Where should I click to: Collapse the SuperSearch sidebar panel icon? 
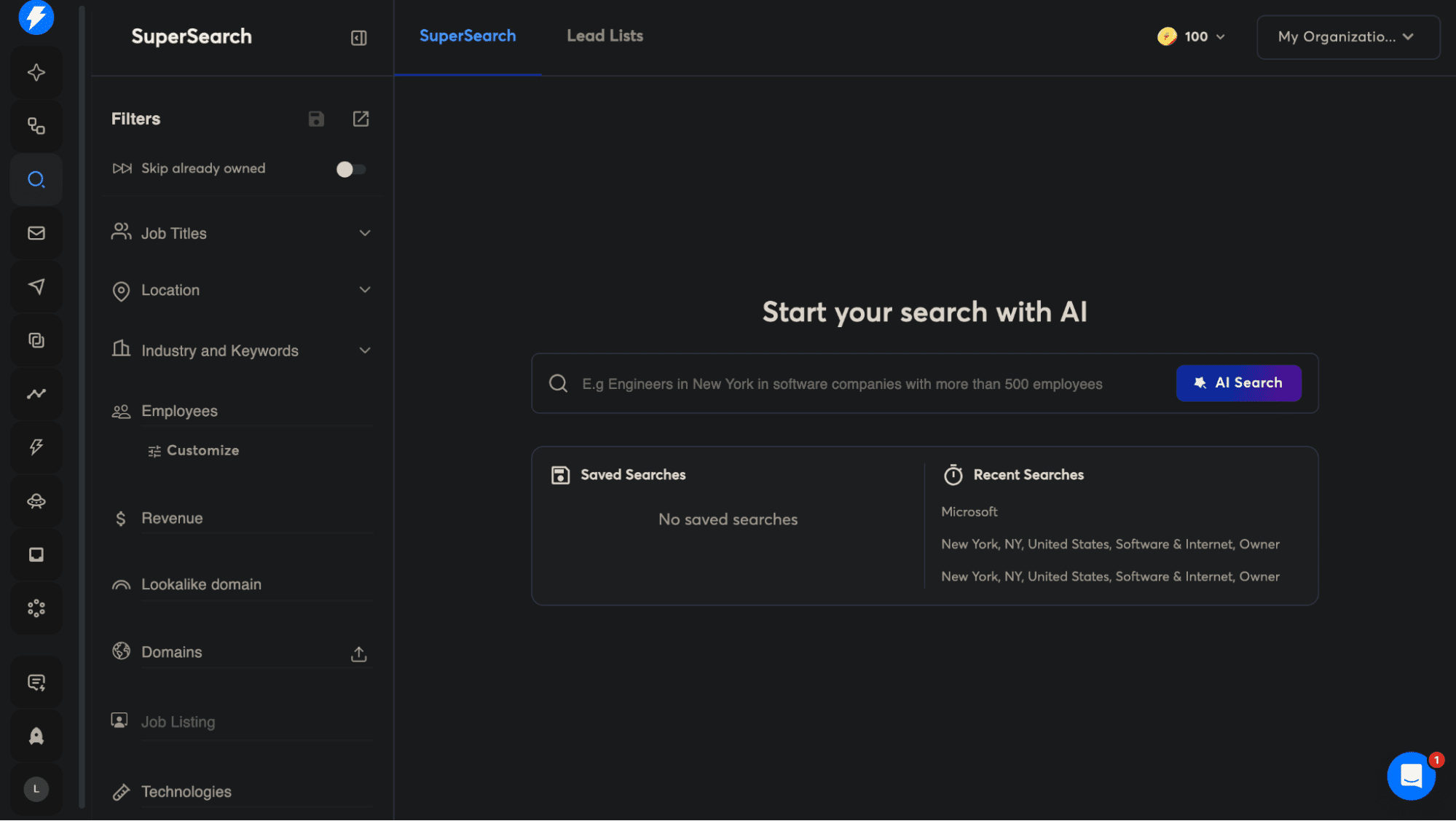[x=358, y=38]
